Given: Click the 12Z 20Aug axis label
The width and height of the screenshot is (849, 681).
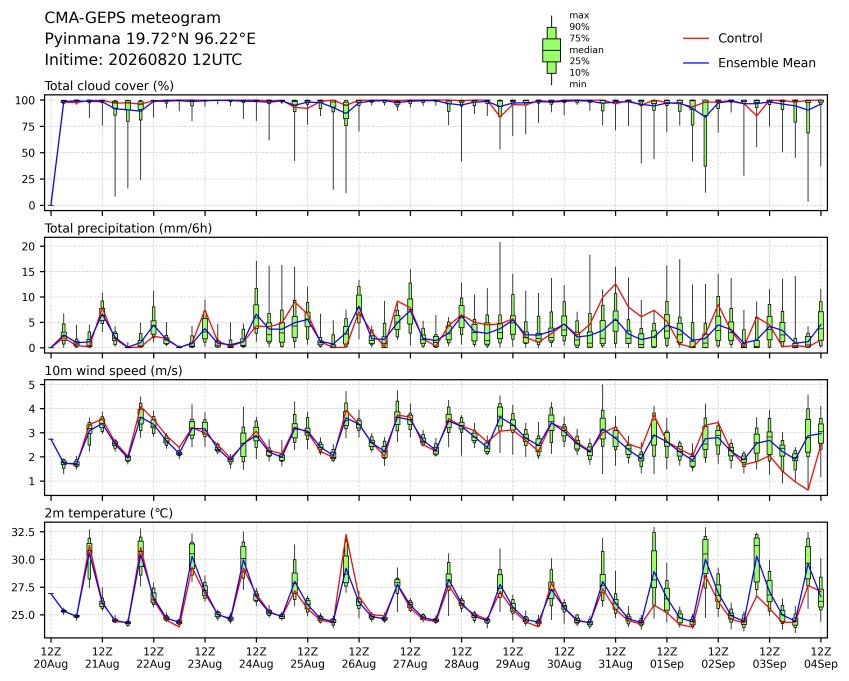Looking at the screenshot, I should [51, 658].
